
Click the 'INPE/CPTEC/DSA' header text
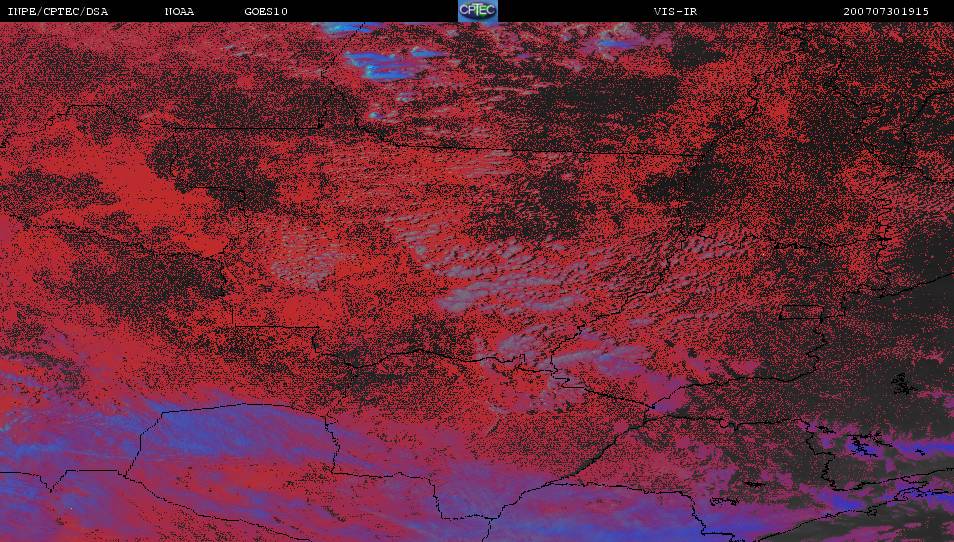point(58,12)
